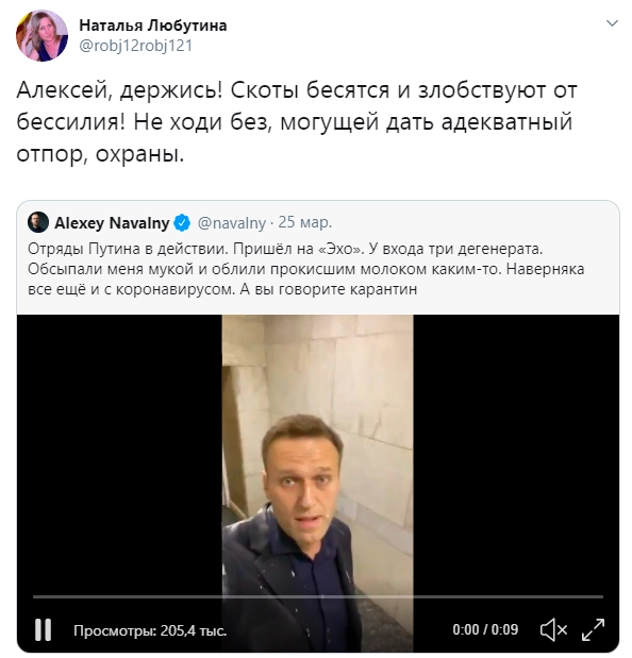Click the @robj12robj121 handle

(x=136, y=45)
